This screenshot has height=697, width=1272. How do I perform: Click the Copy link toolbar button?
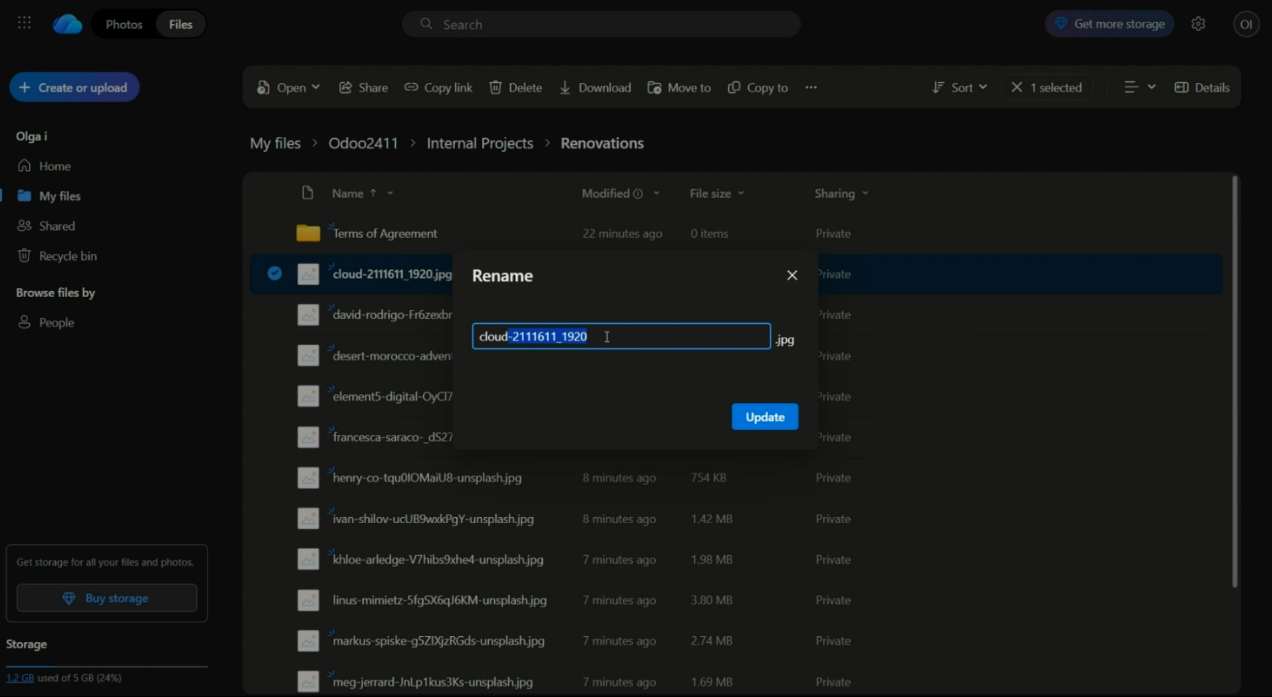[438, 88]
